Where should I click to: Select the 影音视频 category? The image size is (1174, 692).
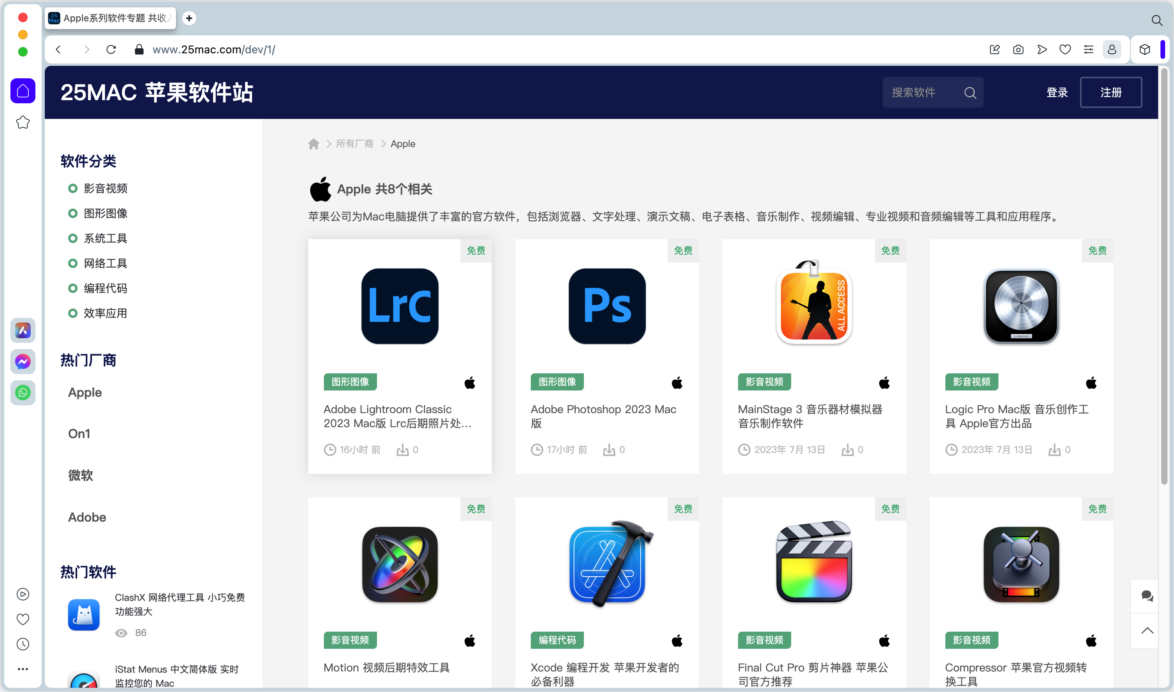click(x=106, y=188)
